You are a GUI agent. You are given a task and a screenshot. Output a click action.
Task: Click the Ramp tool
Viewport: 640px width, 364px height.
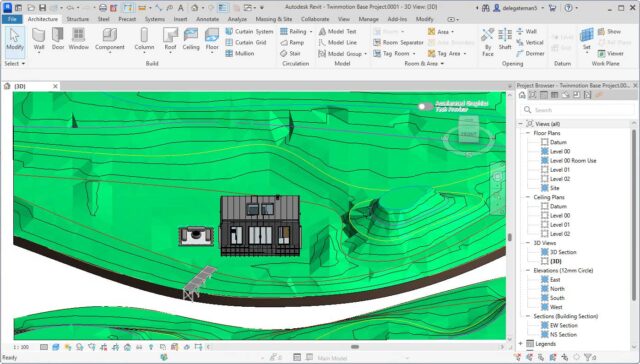pos(292,42)
